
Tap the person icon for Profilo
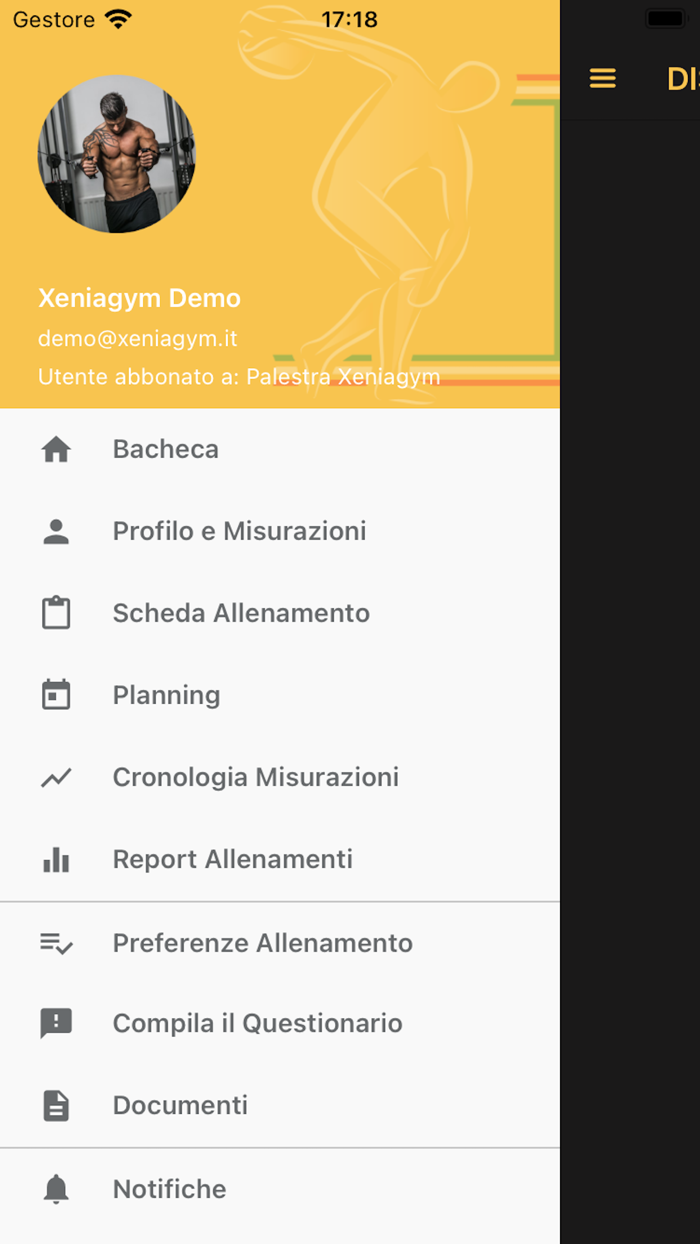pyautogui.click(x=56, y=532)
